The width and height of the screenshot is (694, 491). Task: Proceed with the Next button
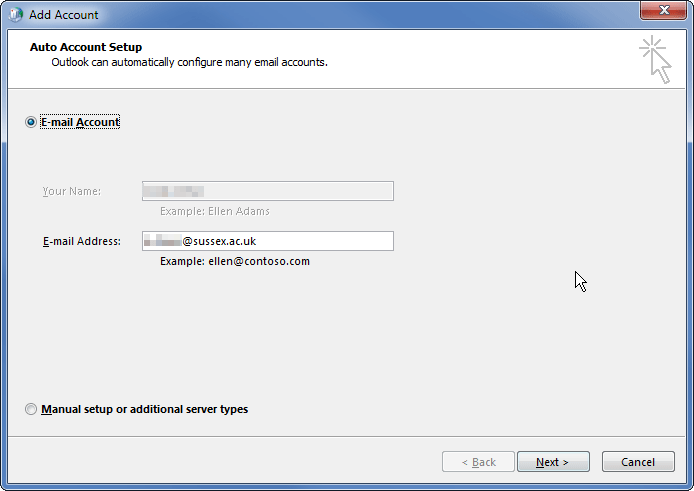pos(553,462)
